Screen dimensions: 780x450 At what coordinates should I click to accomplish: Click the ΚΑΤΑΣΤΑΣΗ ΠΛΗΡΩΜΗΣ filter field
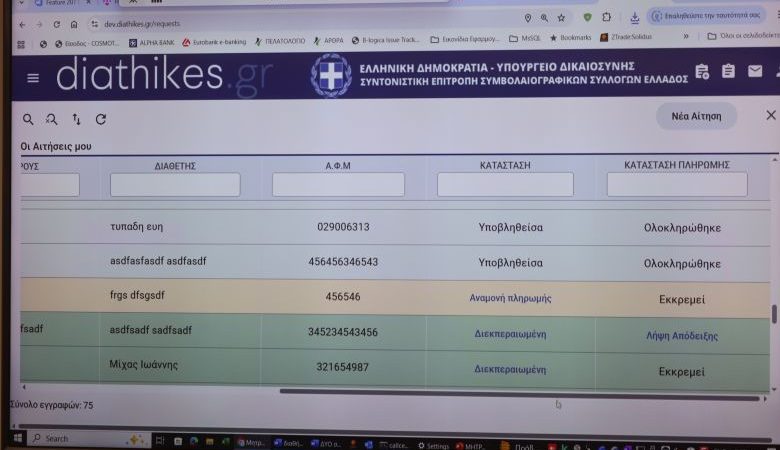pyautogui.click(x=677, y=185)
